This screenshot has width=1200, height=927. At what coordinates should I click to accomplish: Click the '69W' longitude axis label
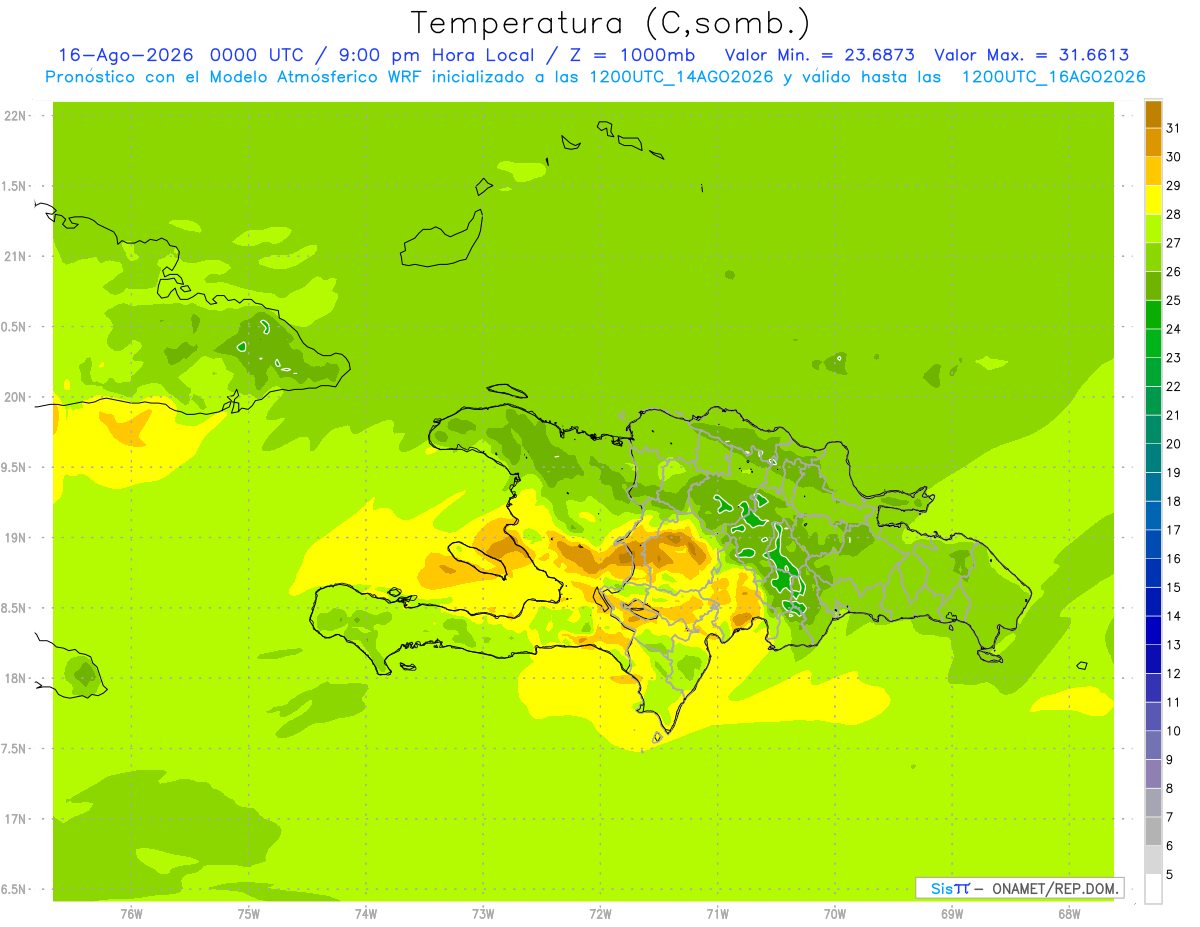[952, 914]
